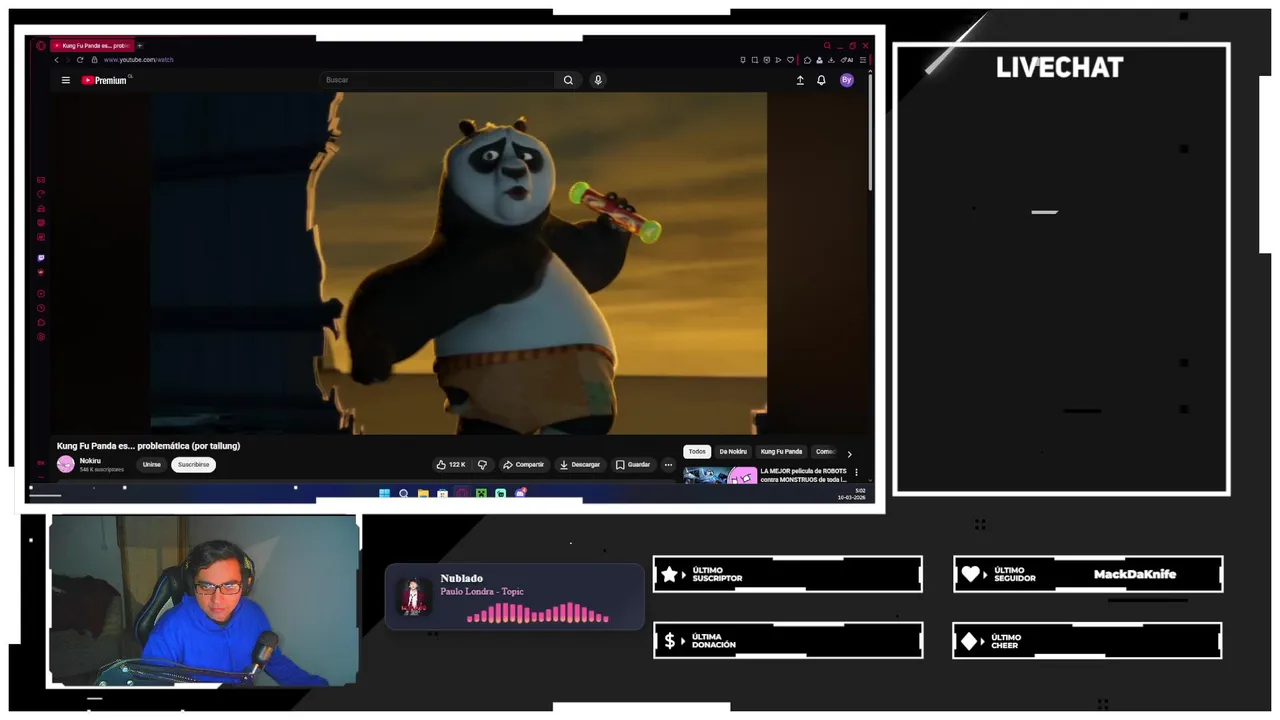Select the Todos filter chip
Viewport: 1280px width, 720px height.
click(x=697, y=452)
